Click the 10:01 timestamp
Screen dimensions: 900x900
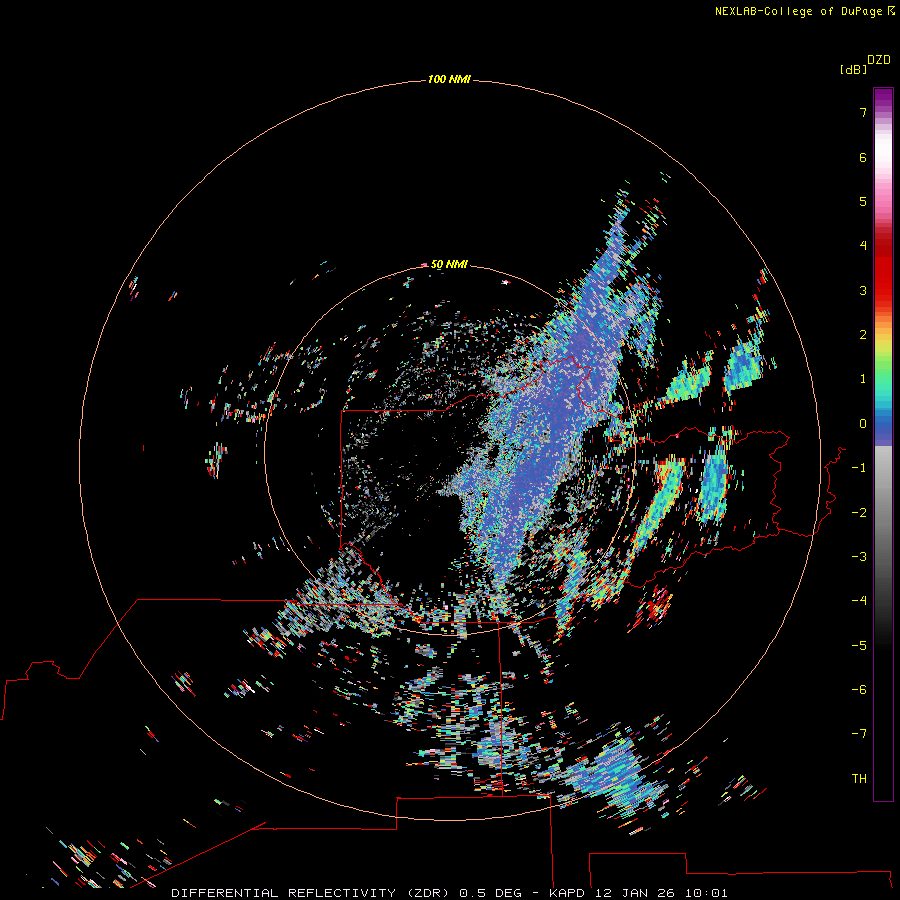[x=707, y=893]
